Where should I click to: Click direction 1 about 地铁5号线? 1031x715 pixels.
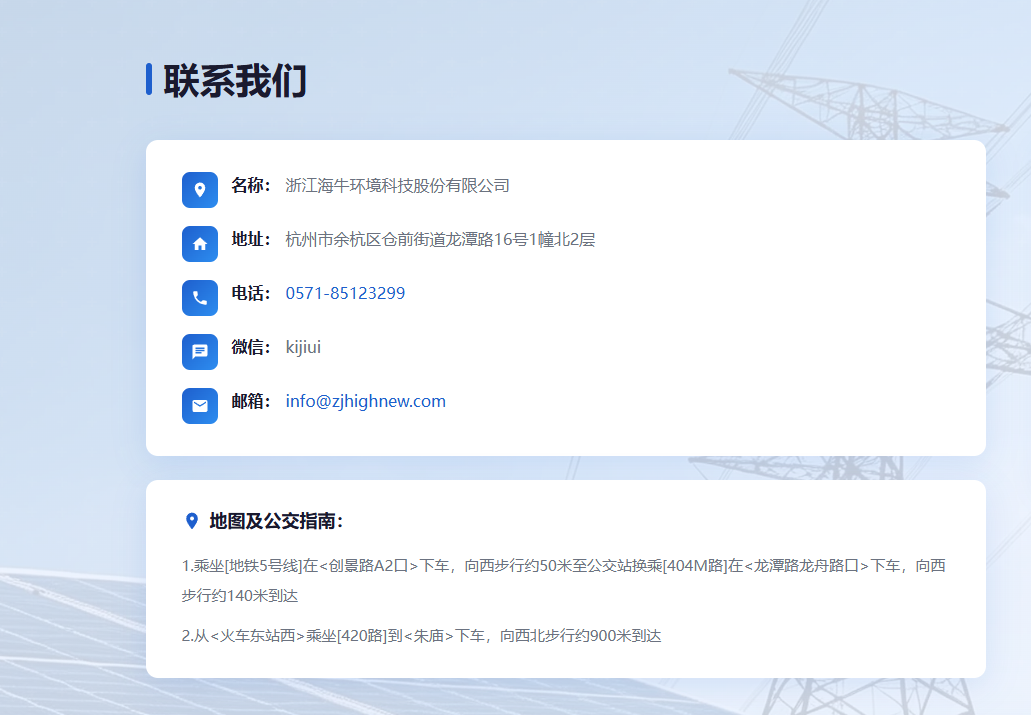[563, 581]
